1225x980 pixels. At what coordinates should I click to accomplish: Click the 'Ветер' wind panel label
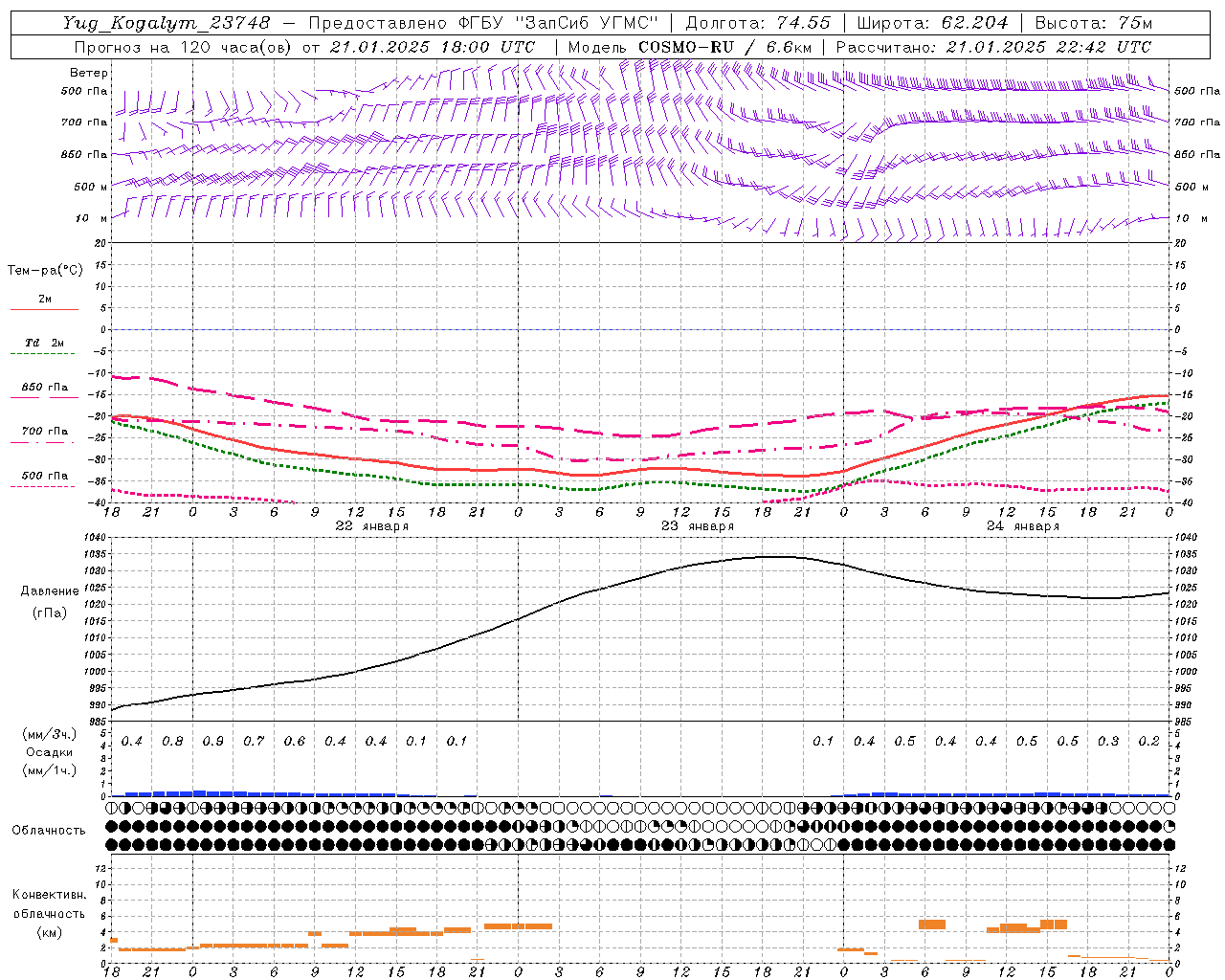pyautogui.click(x=89, y=73)
